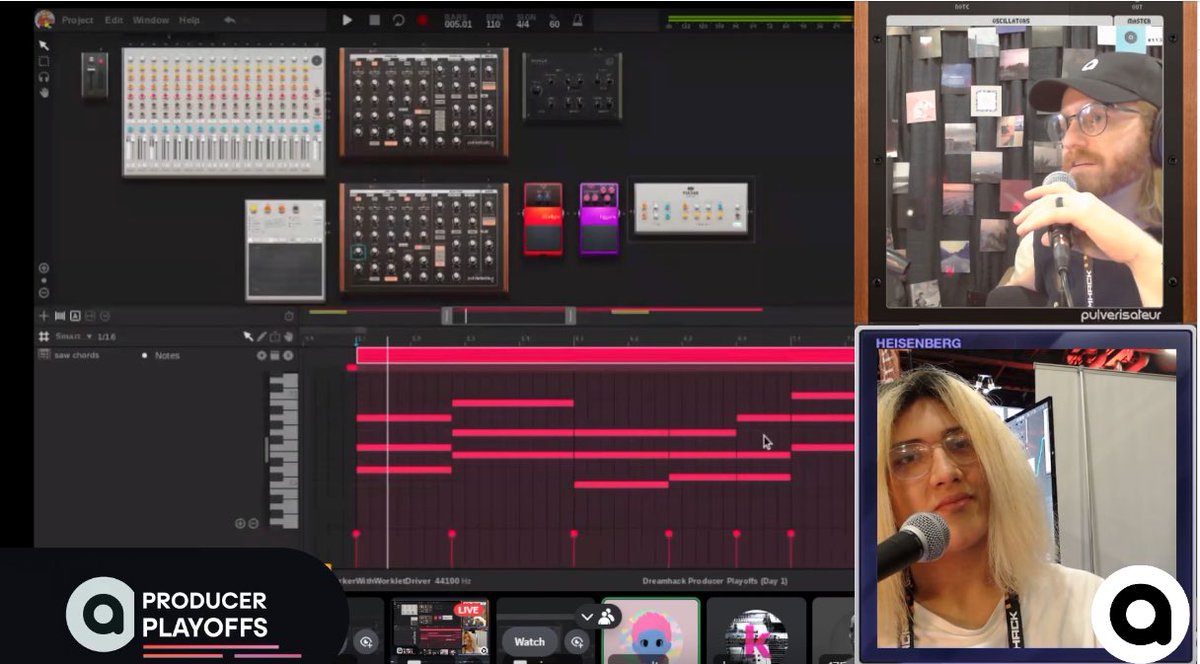Image resolution: width=1200 pixels, height=664 pixels.
Task: Start playback with the Play button
Action: click(x=347, y=20)
